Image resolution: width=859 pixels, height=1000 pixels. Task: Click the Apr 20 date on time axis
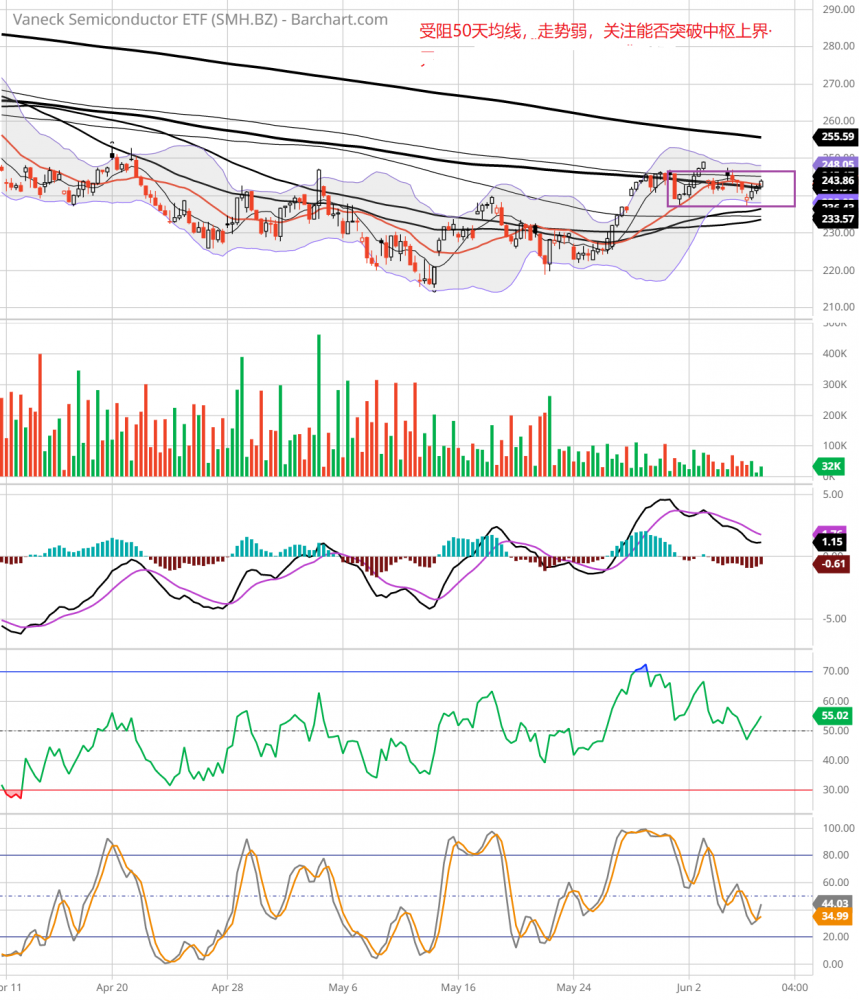pos(111,984)
